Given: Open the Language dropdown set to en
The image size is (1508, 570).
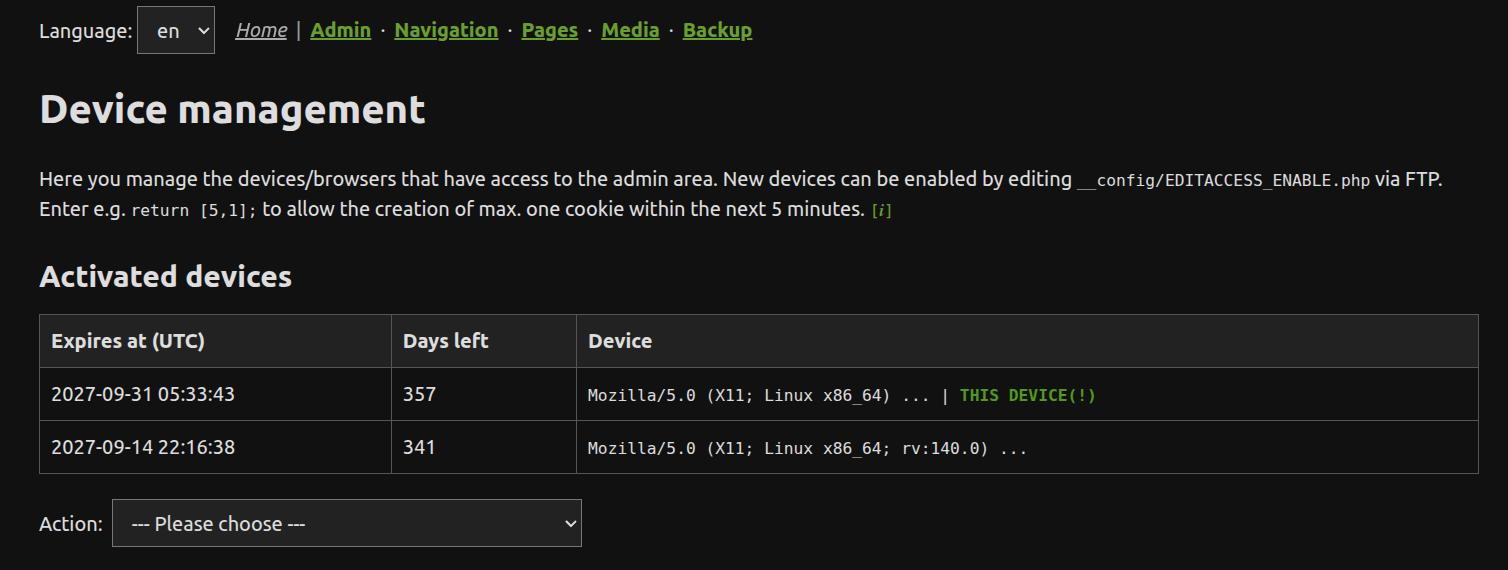Looking at the screenshot, I should point(176,30).
